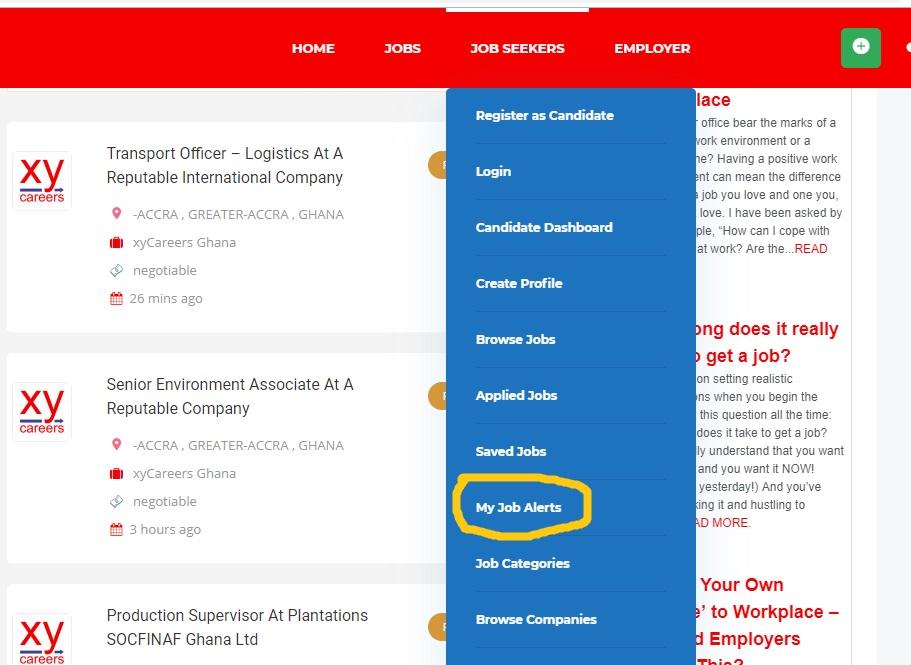Image resolution: width=911 pixels, height=665 pixels.
Task: Click ACCRA location text under Senior Environment Associate
Action: 238,445
